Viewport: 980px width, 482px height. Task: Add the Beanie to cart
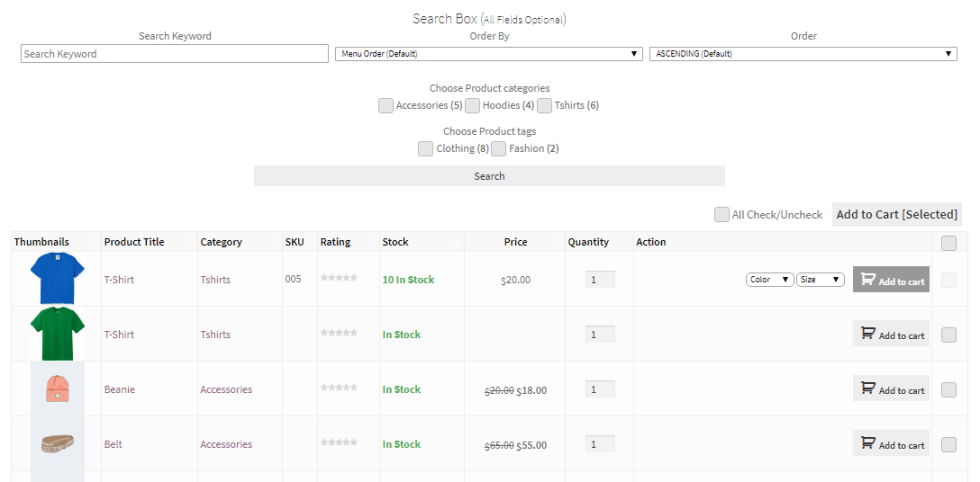[891, 389]
